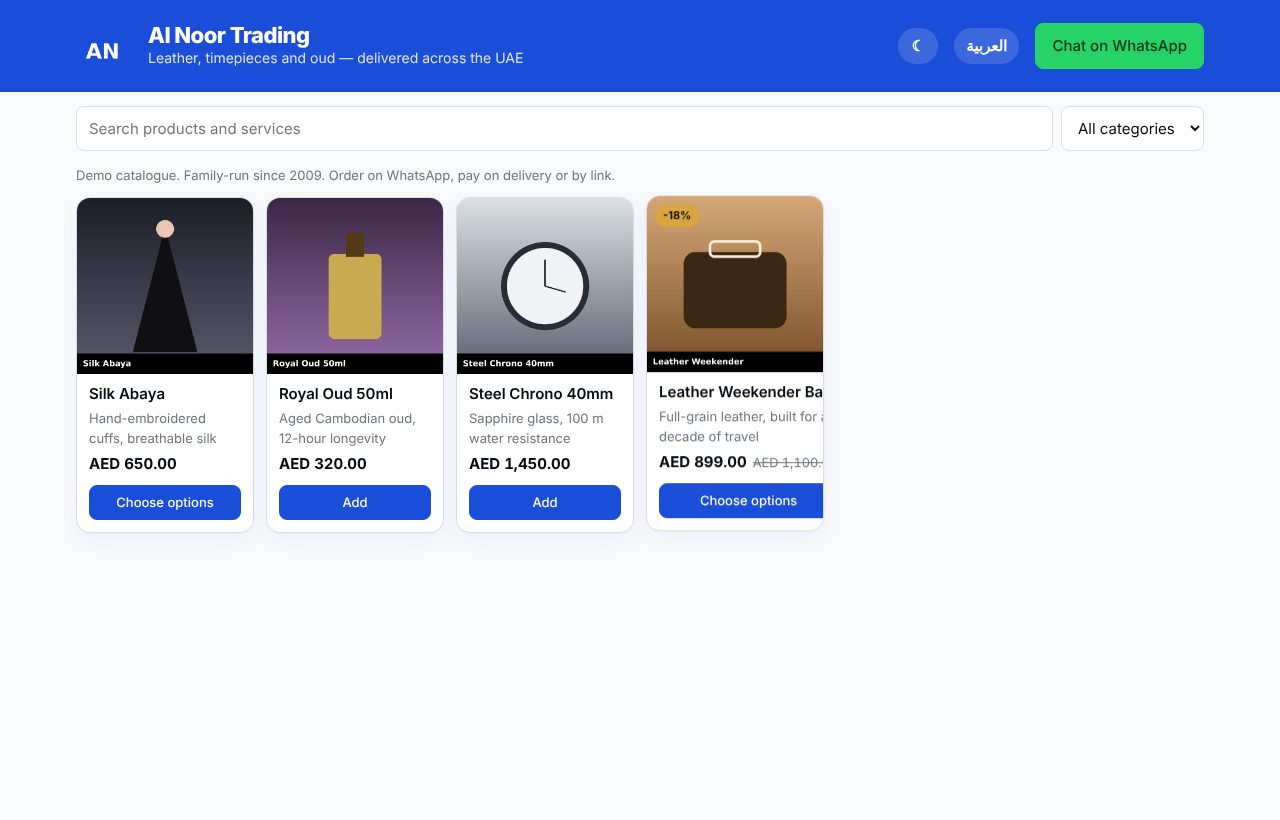The image size is (1280, 820).
Task: Open the Leather Weekender bag image
Action: (x=735, y=284)
